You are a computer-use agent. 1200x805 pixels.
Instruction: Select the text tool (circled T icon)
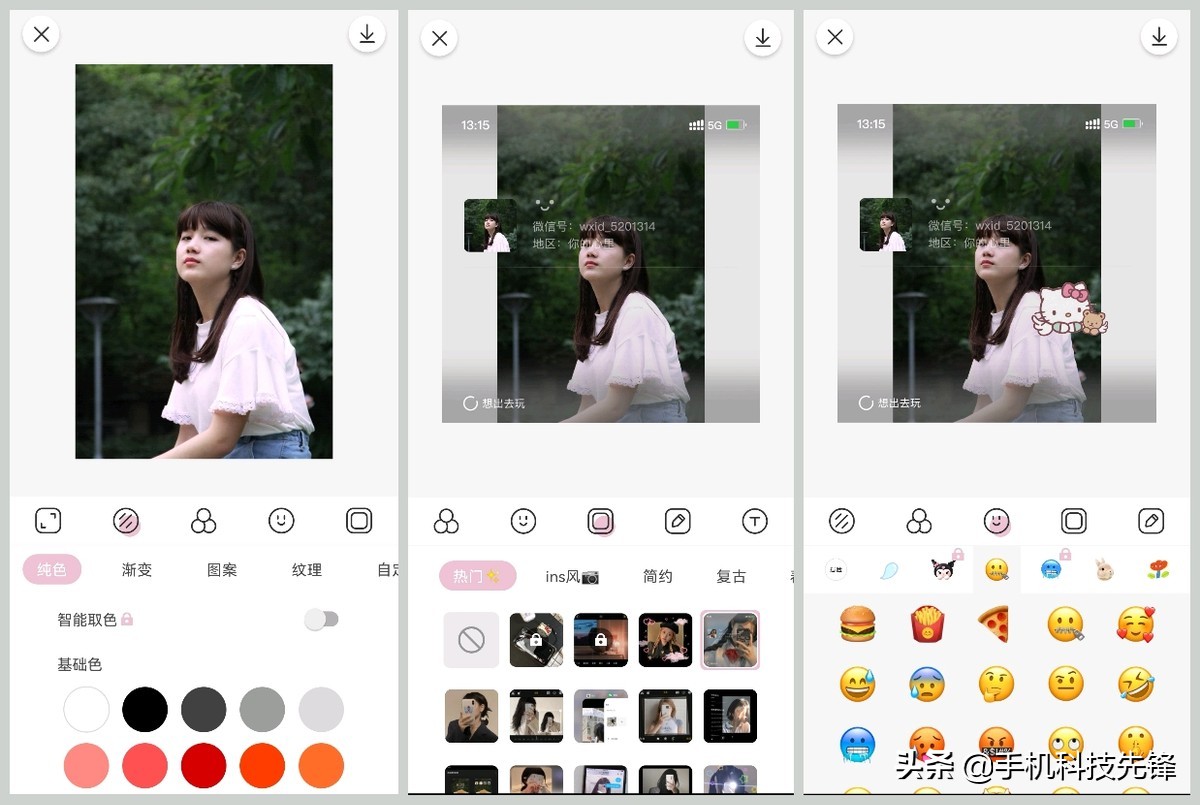[755, 520]
